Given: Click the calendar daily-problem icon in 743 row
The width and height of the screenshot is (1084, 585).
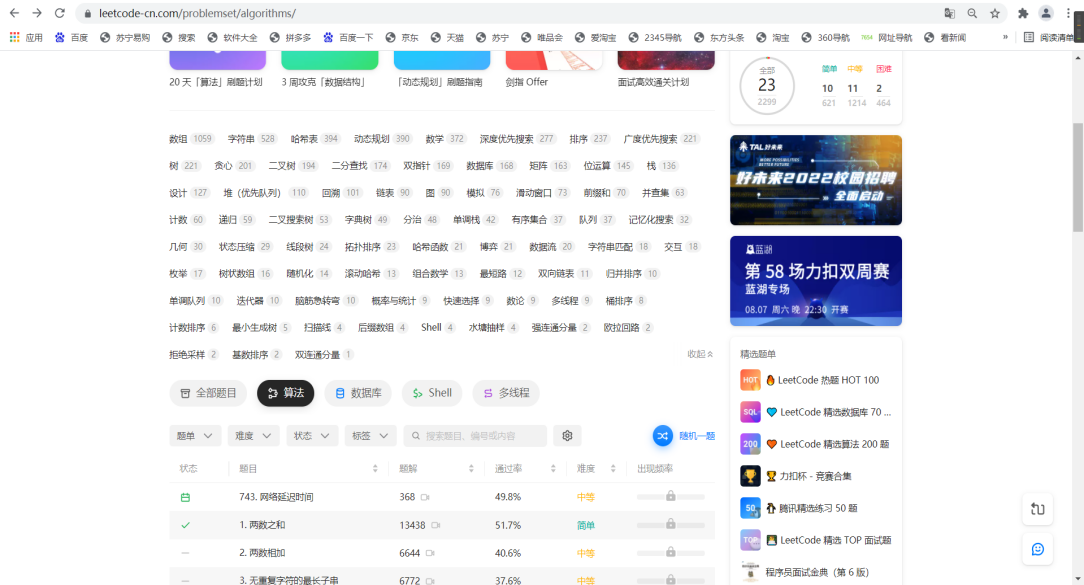Looking at the screenshot, I should click(185, 497).
